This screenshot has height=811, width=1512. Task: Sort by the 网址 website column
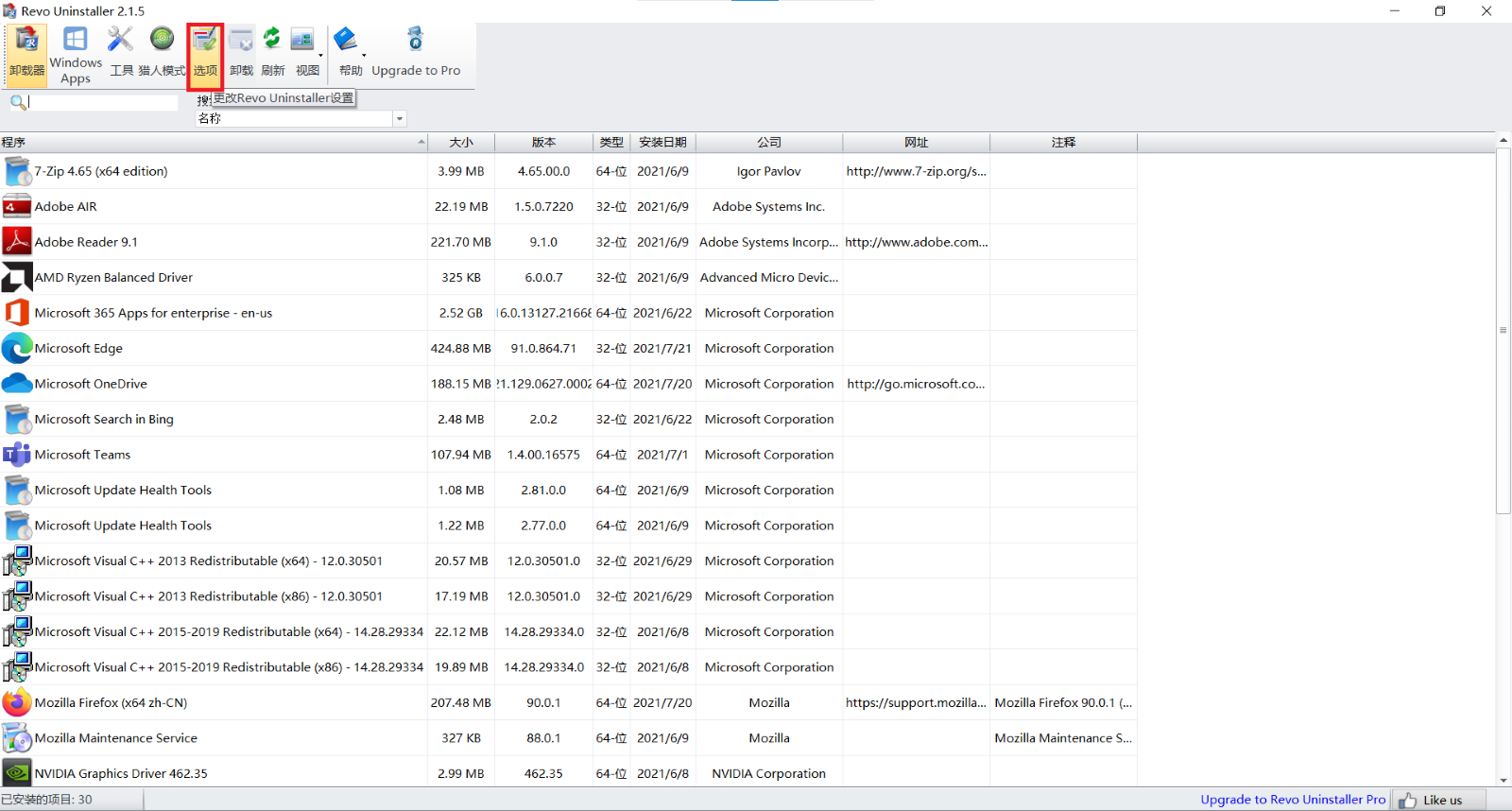pos(917,143)
